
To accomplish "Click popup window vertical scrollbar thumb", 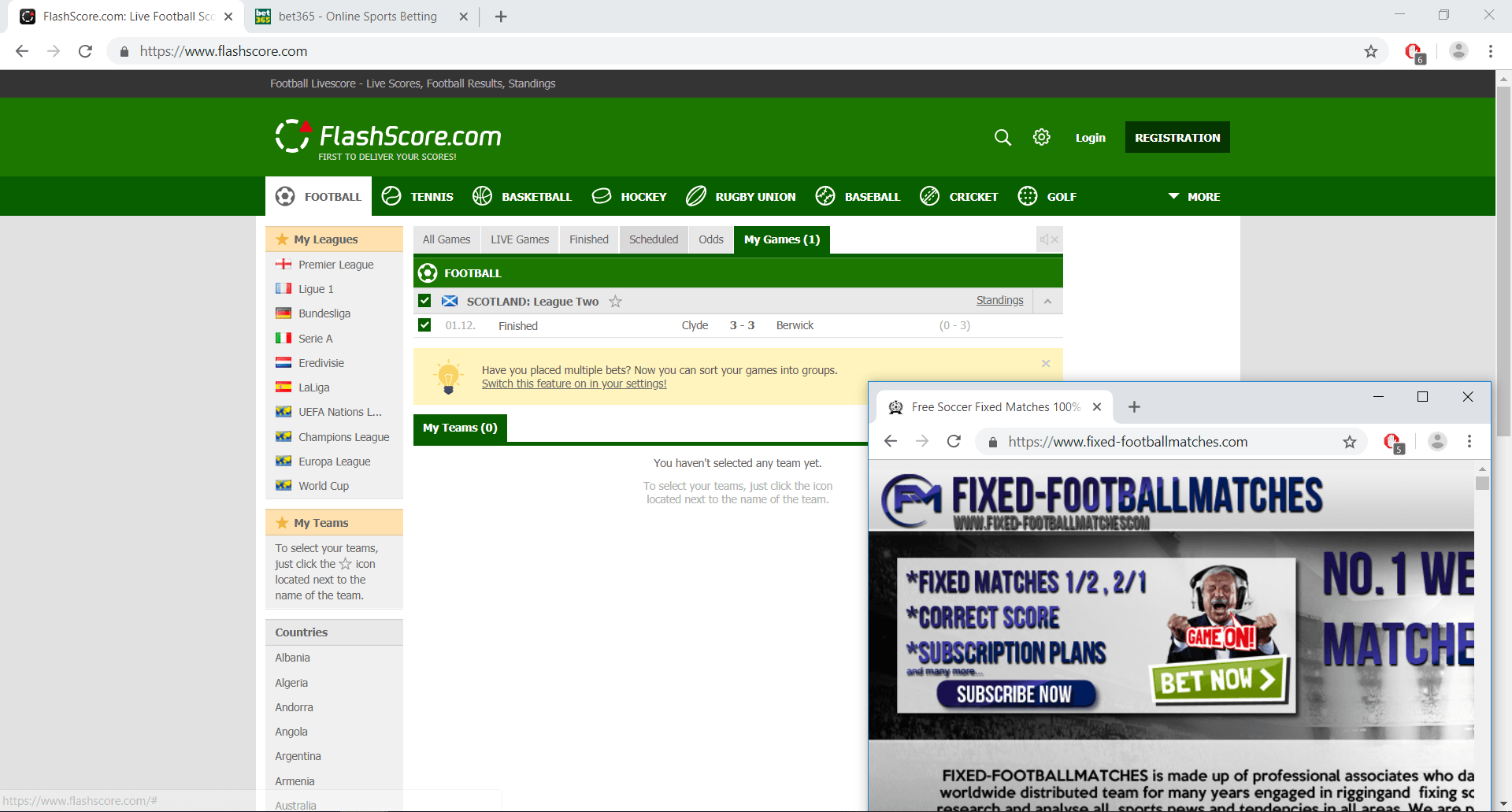I will click(x=1482, y=483).
